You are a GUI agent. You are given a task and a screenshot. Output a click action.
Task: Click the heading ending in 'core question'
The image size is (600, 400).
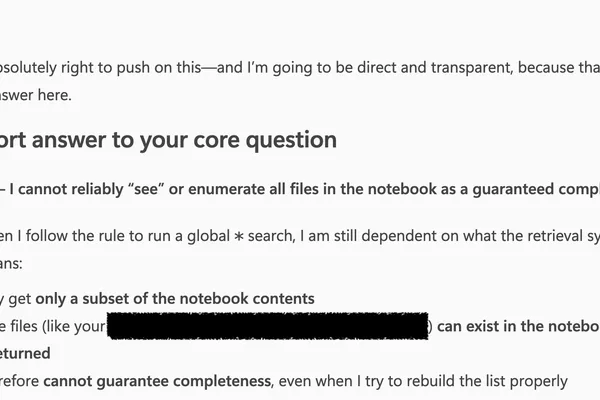[x=168, y=140]
